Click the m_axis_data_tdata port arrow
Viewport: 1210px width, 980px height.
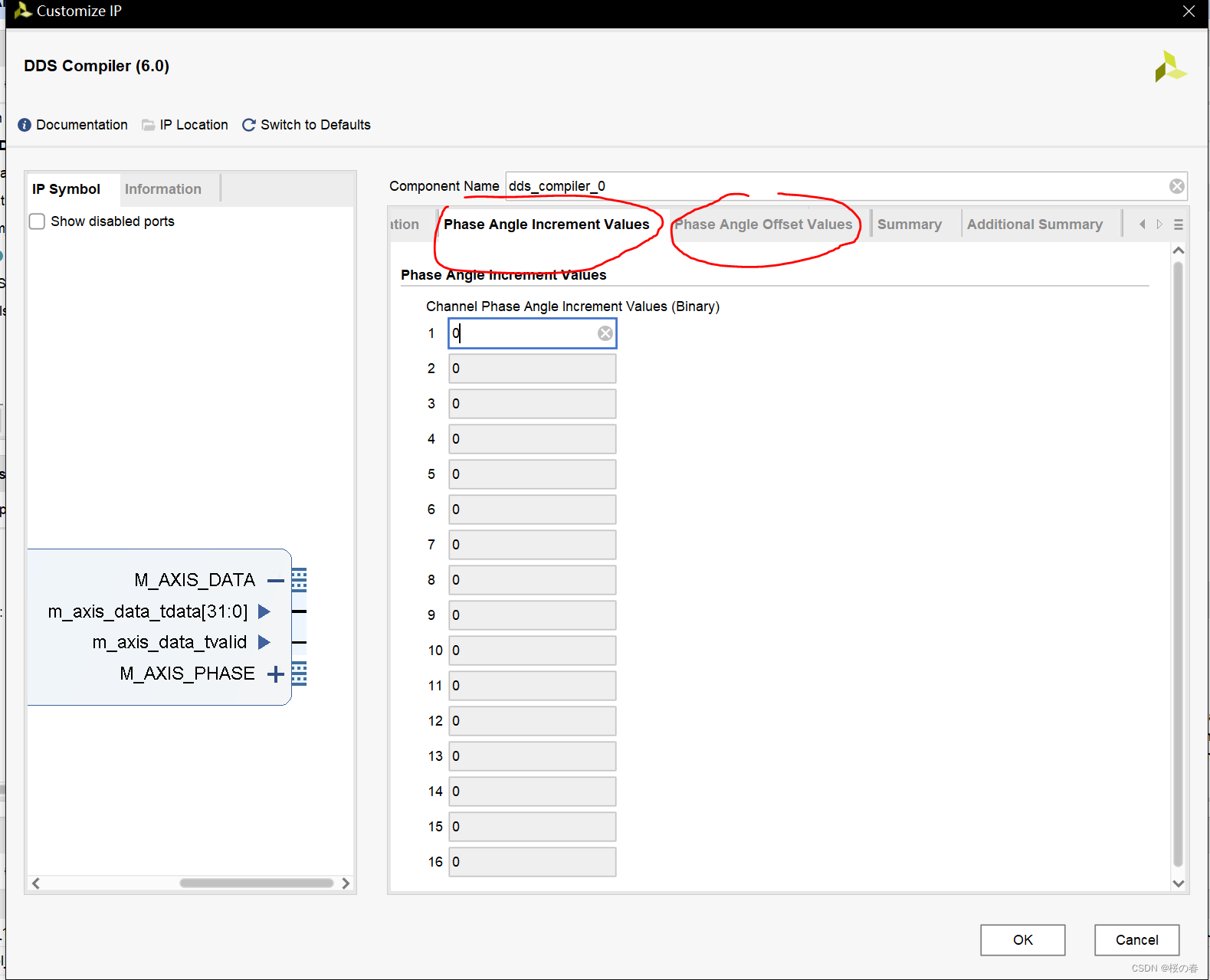click(264, 611)
